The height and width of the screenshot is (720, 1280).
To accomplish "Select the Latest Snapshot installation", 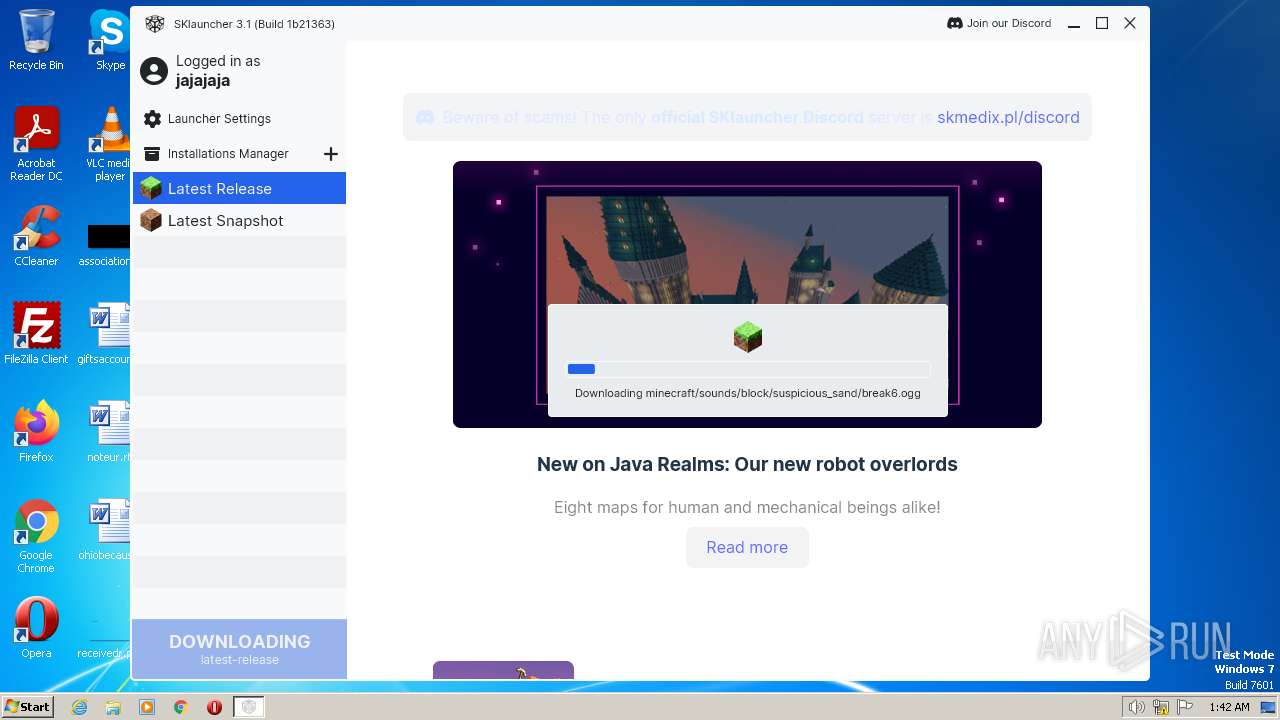I will (239, 221).
